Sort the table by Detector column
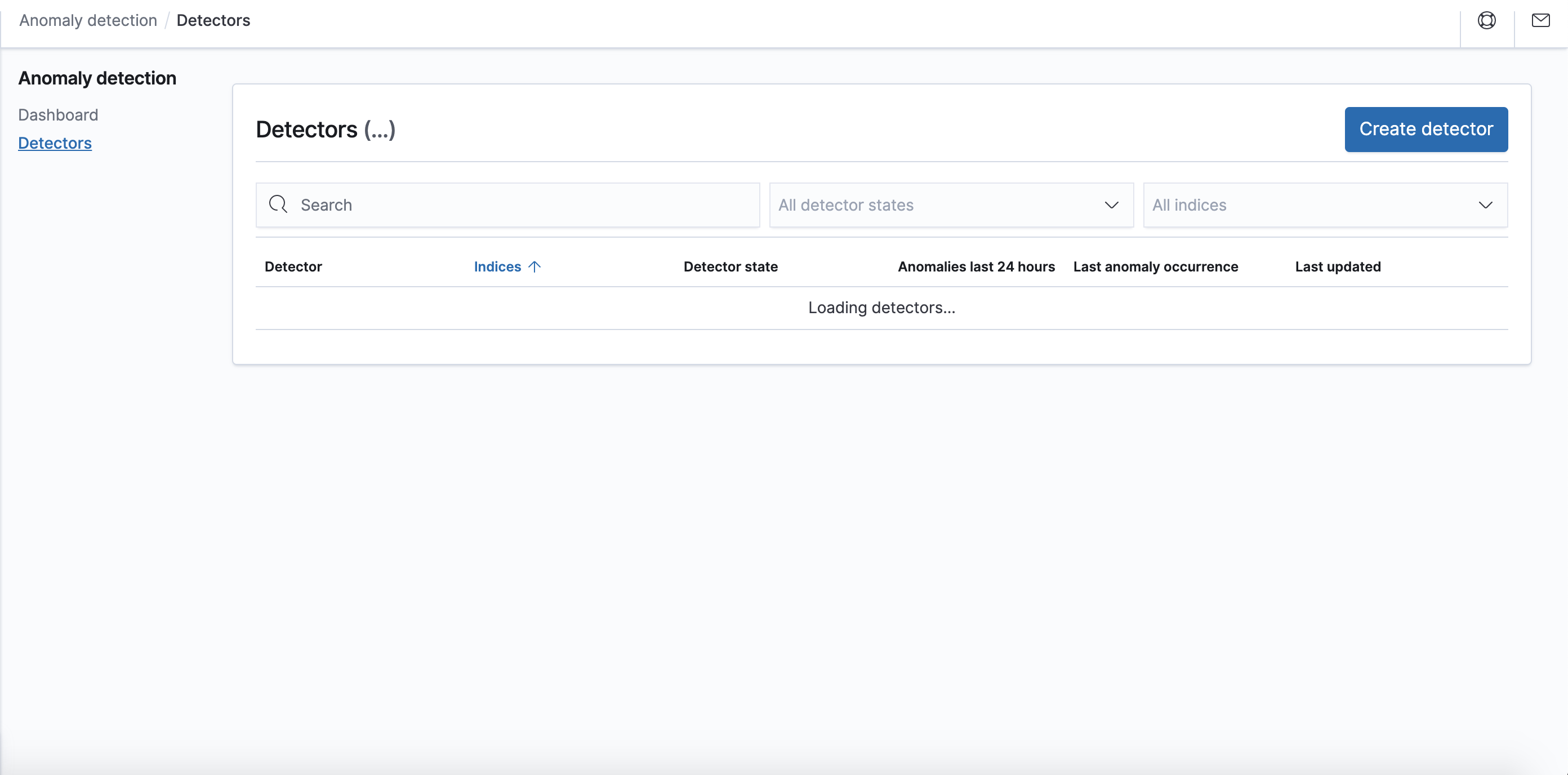This screenshot has height=775, width=1568. (x=293, y=266)
